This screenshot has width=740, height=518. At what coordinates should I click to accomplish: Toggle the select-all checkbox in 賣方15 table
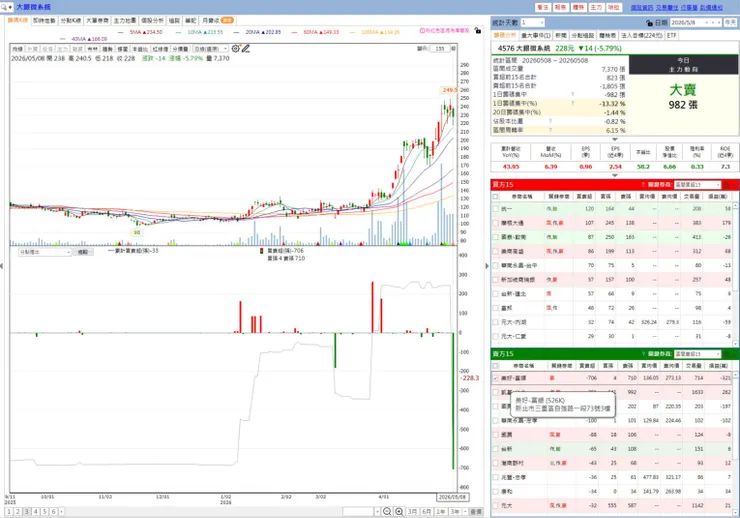(495, 366)
